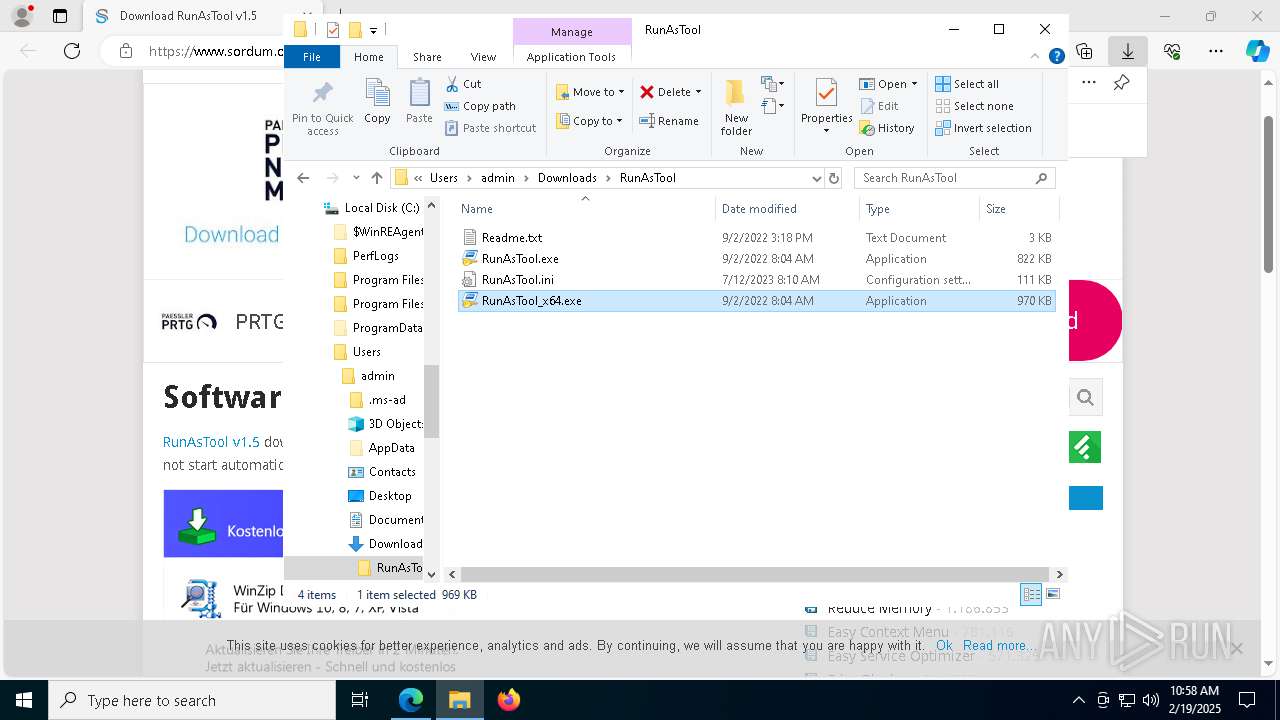This screenshot has width=1280, height=720.
Task: Collapse the ribbon with the chevron
Action: (x=1037, y=57)
